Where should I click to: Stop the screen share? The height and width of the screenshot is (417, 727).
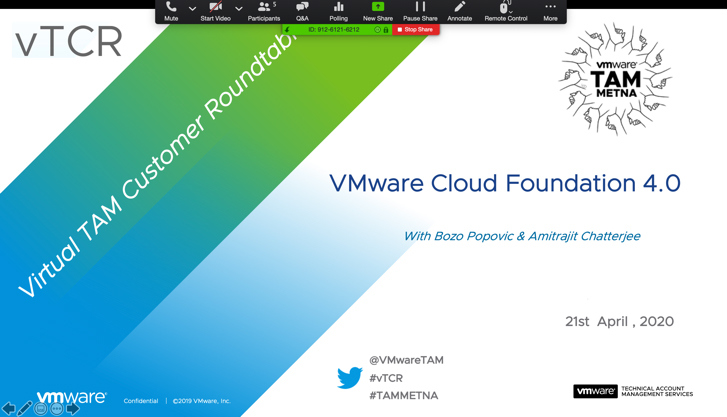(416, 30)
